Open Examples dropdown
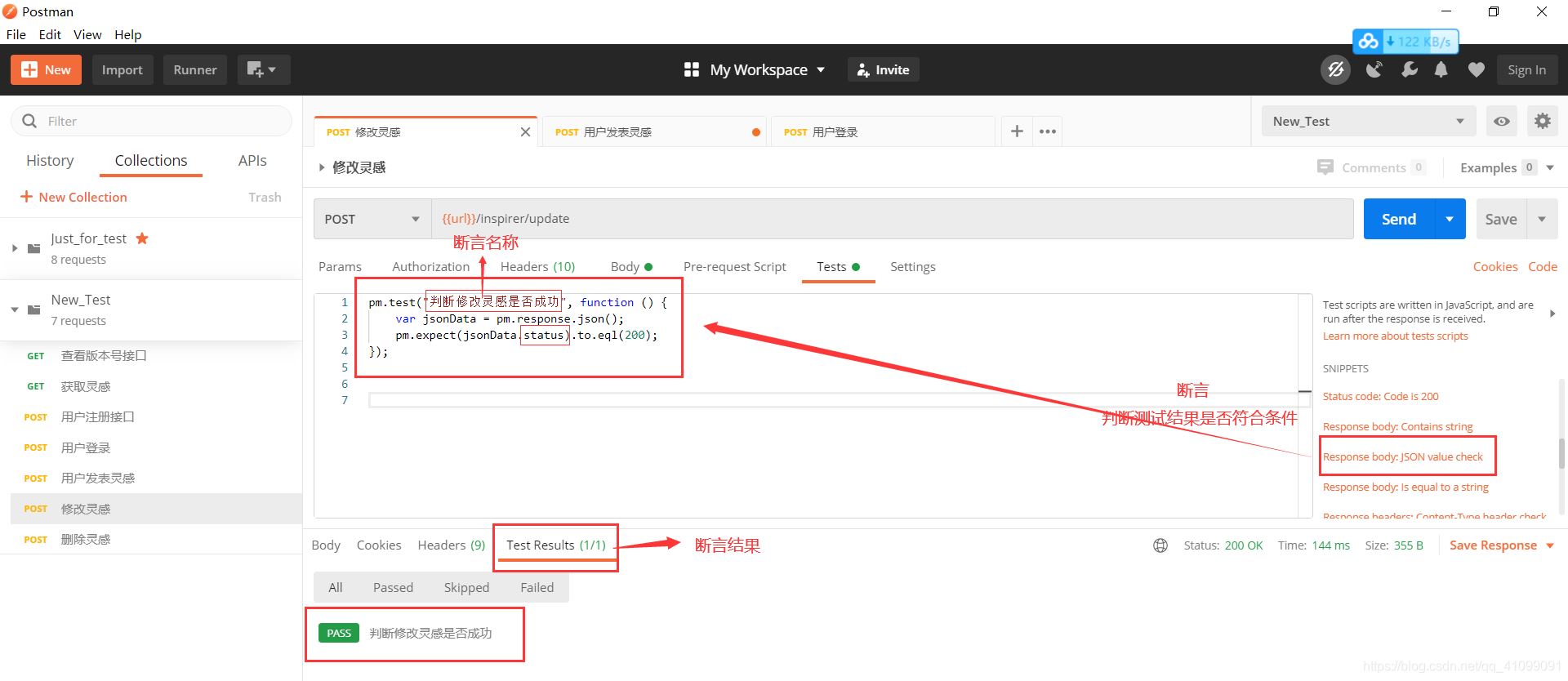1568x681 pixels. click(1507, 167)
